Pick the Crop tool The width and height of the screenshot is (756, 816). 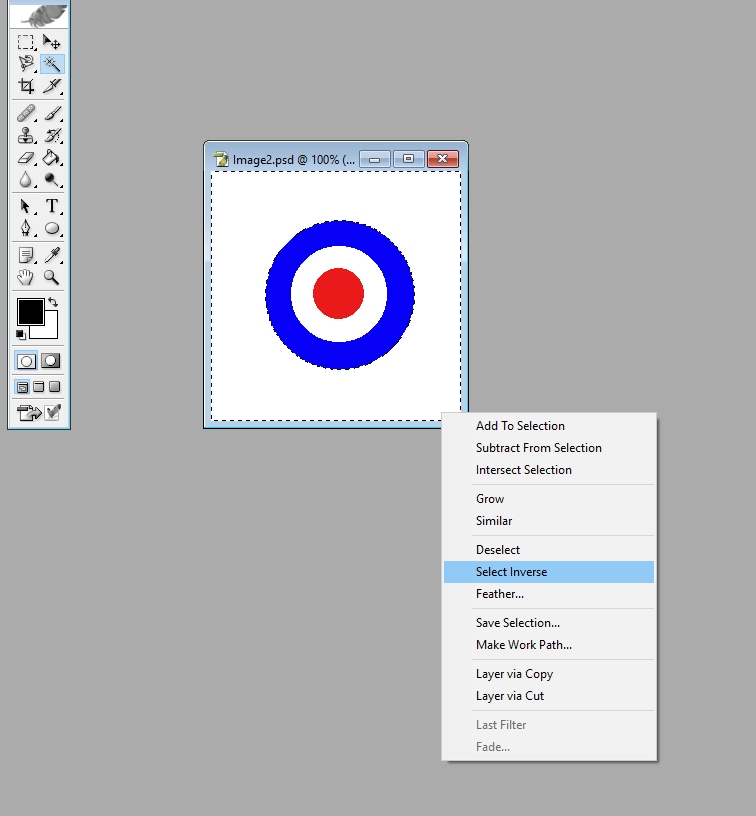pos(25,86)
